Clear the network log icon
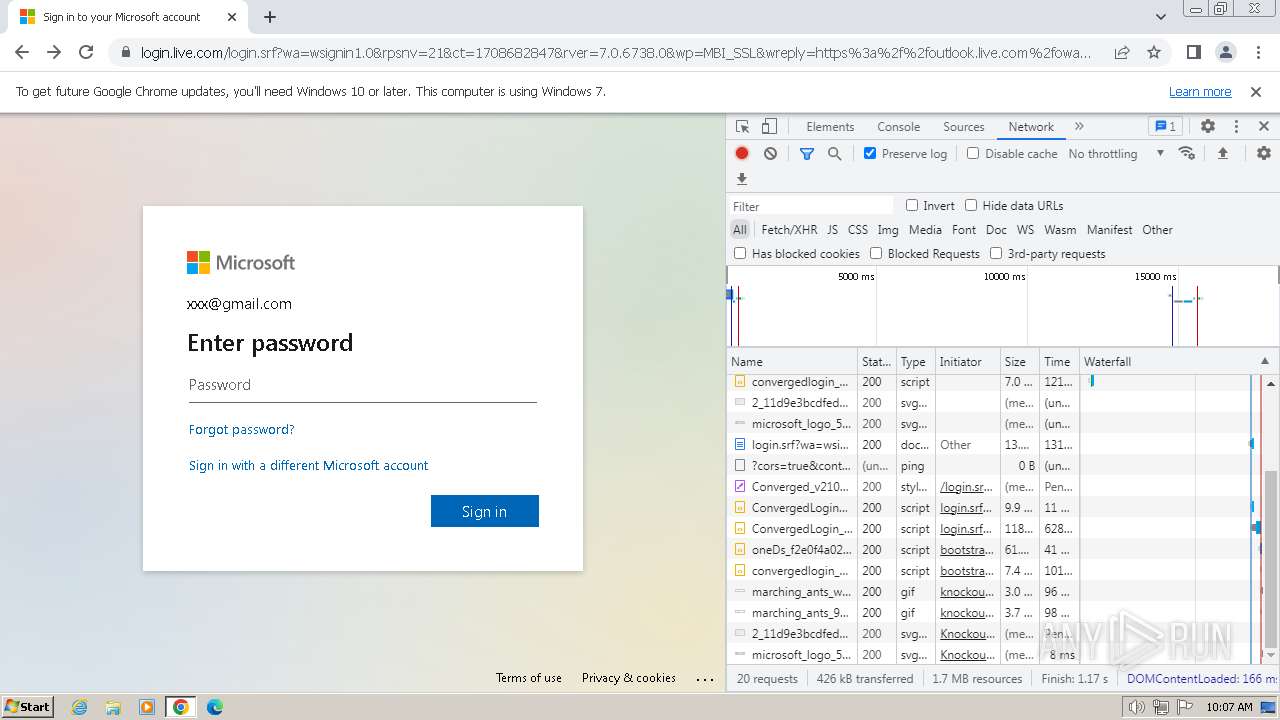This screenshot has width=1280, height=720. pos(770,153)
